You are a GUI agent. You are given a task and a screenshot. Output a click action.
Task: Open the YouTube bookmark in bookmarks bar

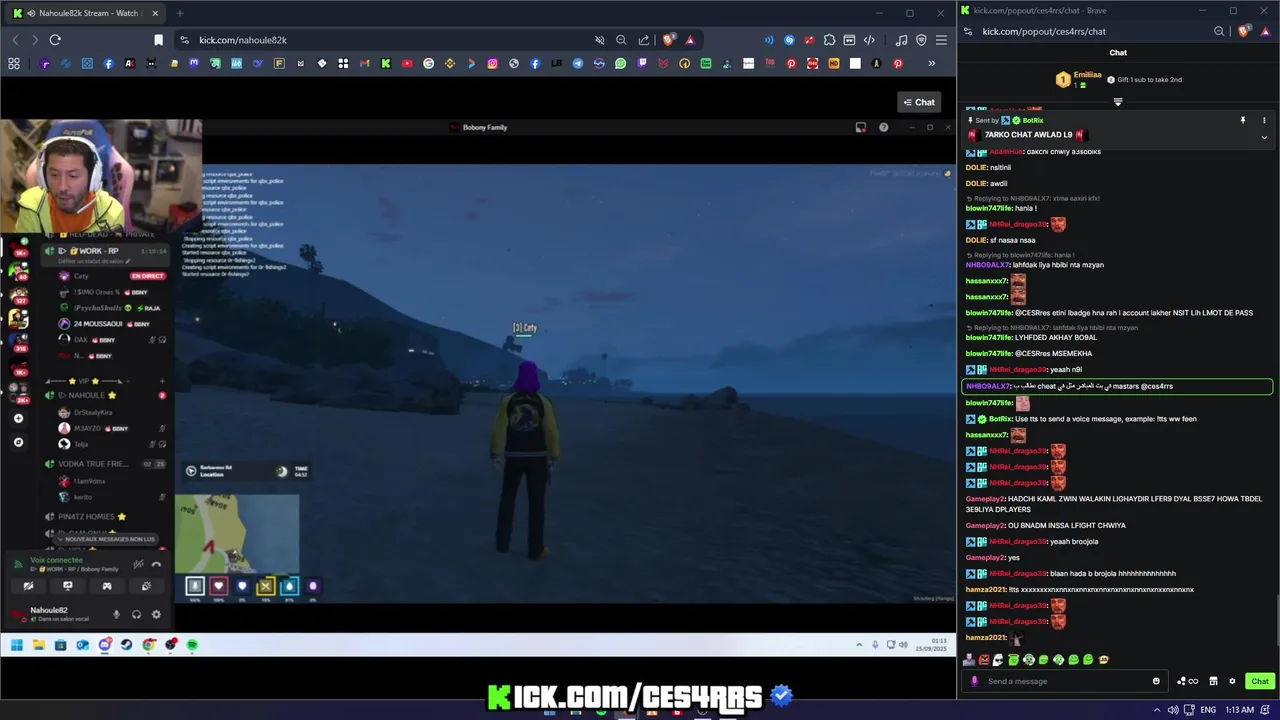pos(407,64)
